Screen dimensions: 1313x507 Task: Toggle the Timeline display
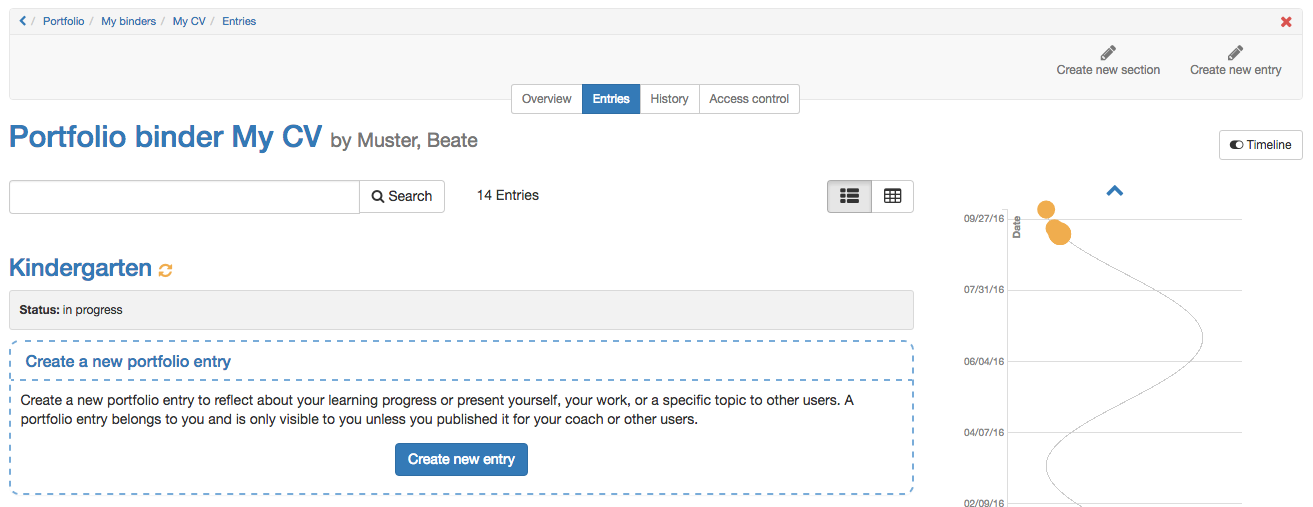[x=1260, y=145]
